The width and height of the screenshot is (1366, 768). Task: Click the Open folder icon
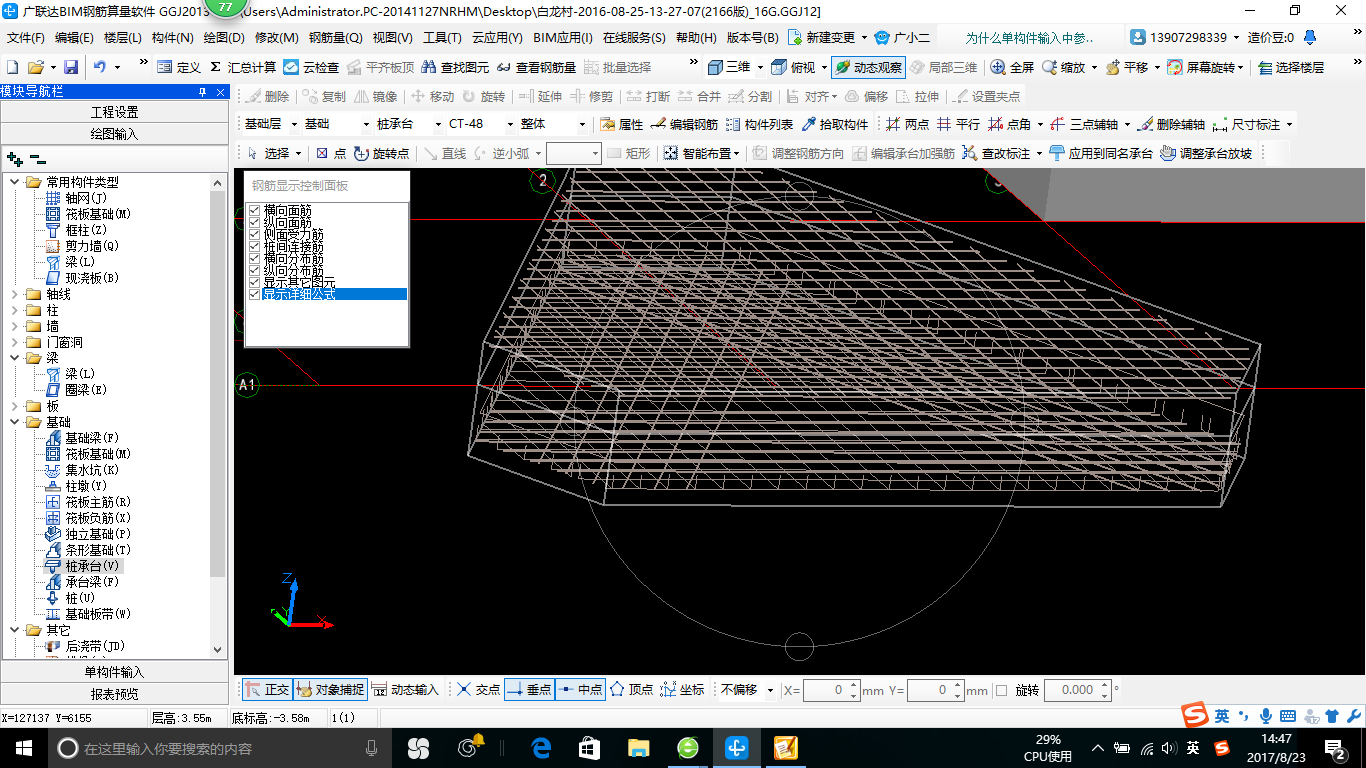click(x=35, y=67)
